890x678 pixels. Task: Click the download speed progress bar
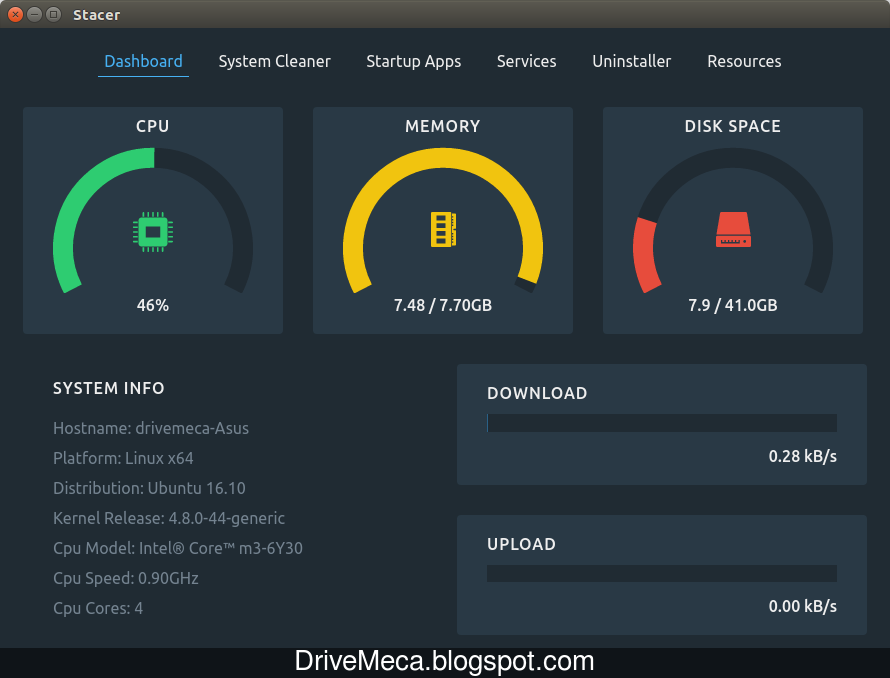tap(662, 422)
